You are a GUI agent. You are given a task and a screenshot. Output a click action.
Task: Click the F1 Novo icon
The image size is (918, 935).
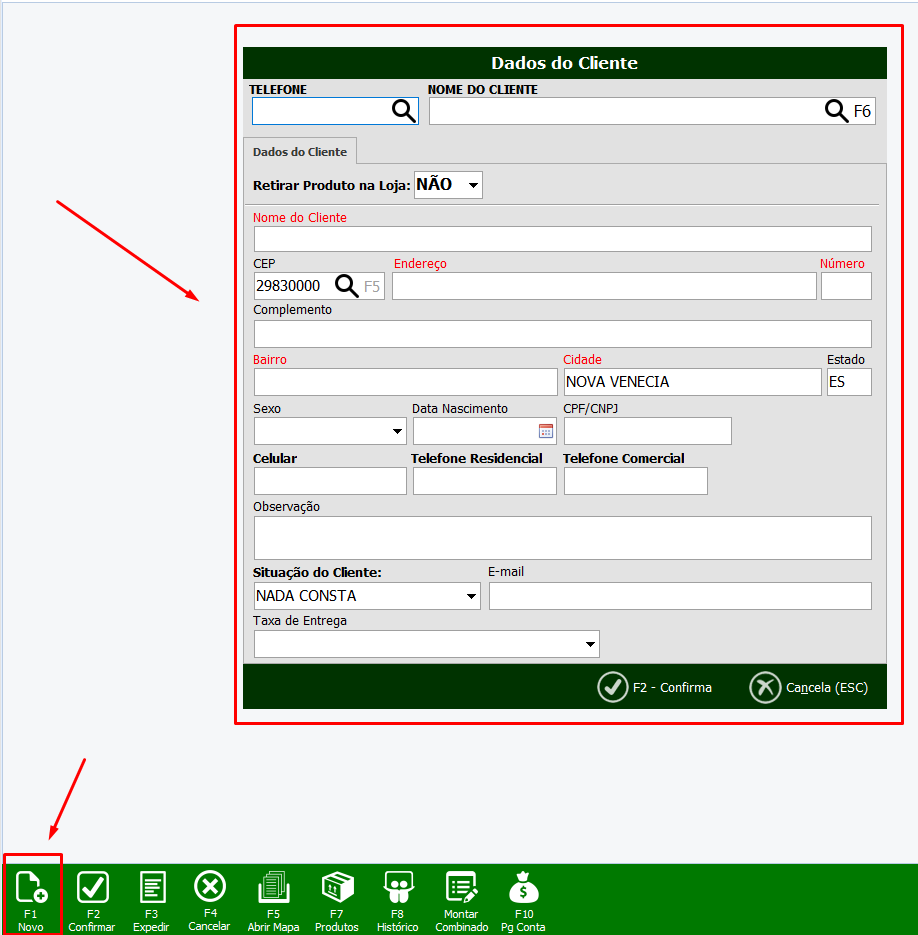tap(32, 888)
